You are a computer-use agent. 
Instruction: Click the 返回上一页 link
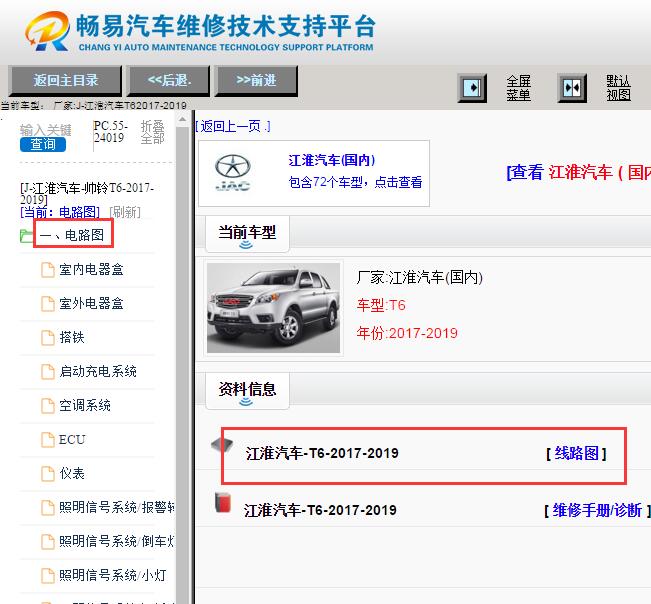coord(232,126)
